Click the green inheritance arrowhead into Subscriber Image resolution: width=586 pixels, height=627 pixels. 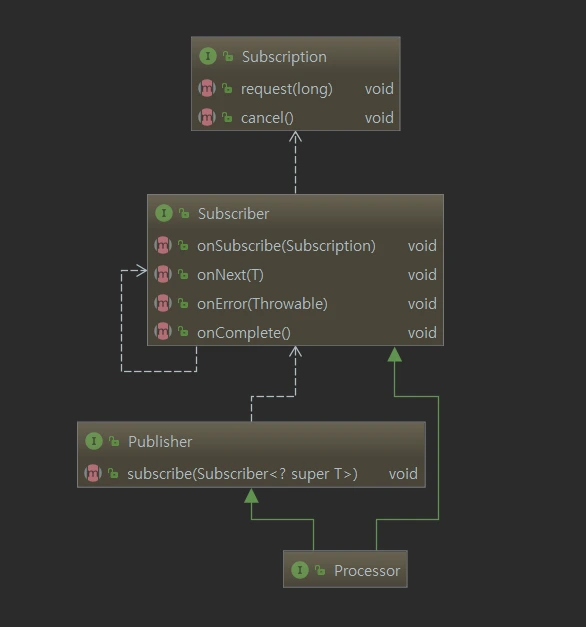tap(394, 354)
